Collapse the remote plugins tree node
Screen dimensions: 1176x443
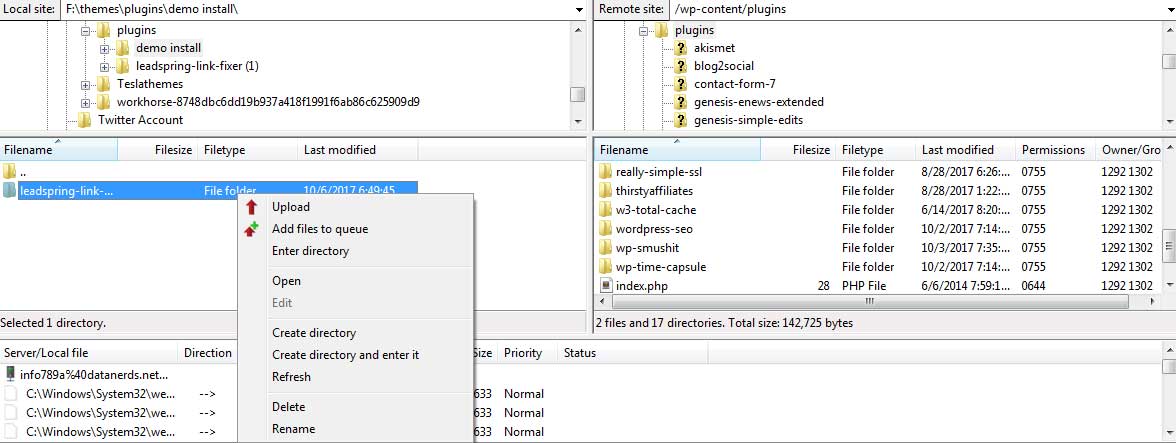(x=644, y=31)
